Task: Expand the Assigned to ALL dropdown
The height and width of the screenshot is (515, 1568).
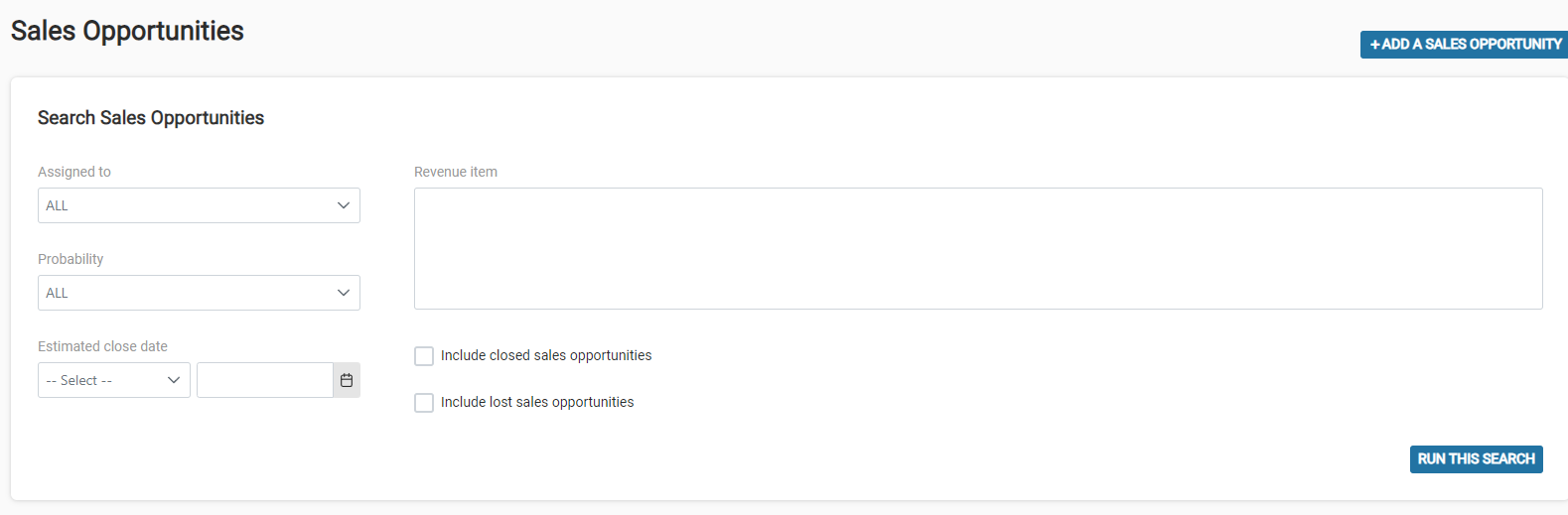Action: tap(199, 205)
